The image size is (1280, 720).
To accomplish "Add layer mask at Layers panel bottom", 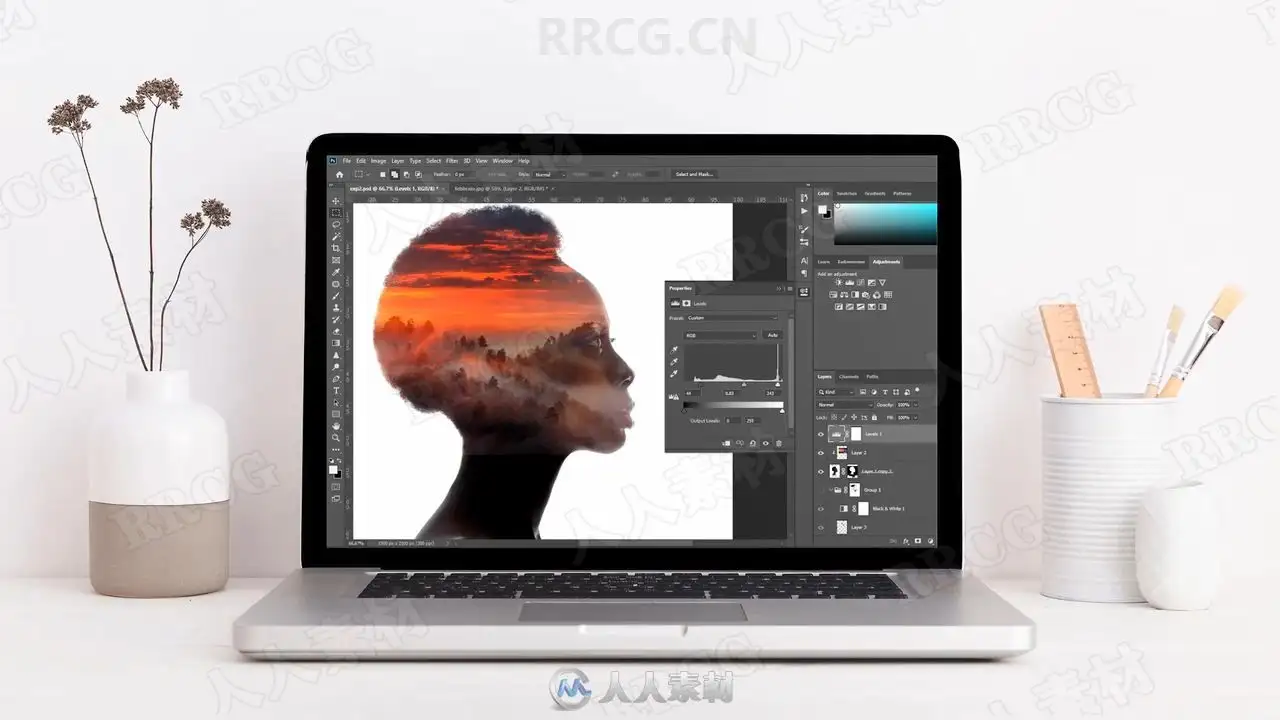I will point(918,541).
